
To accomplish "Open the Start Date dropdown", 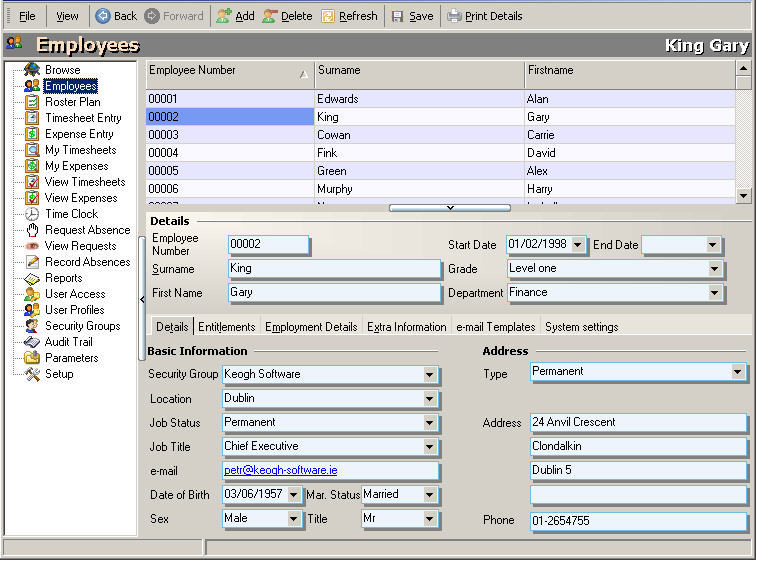I will point(577,245).
